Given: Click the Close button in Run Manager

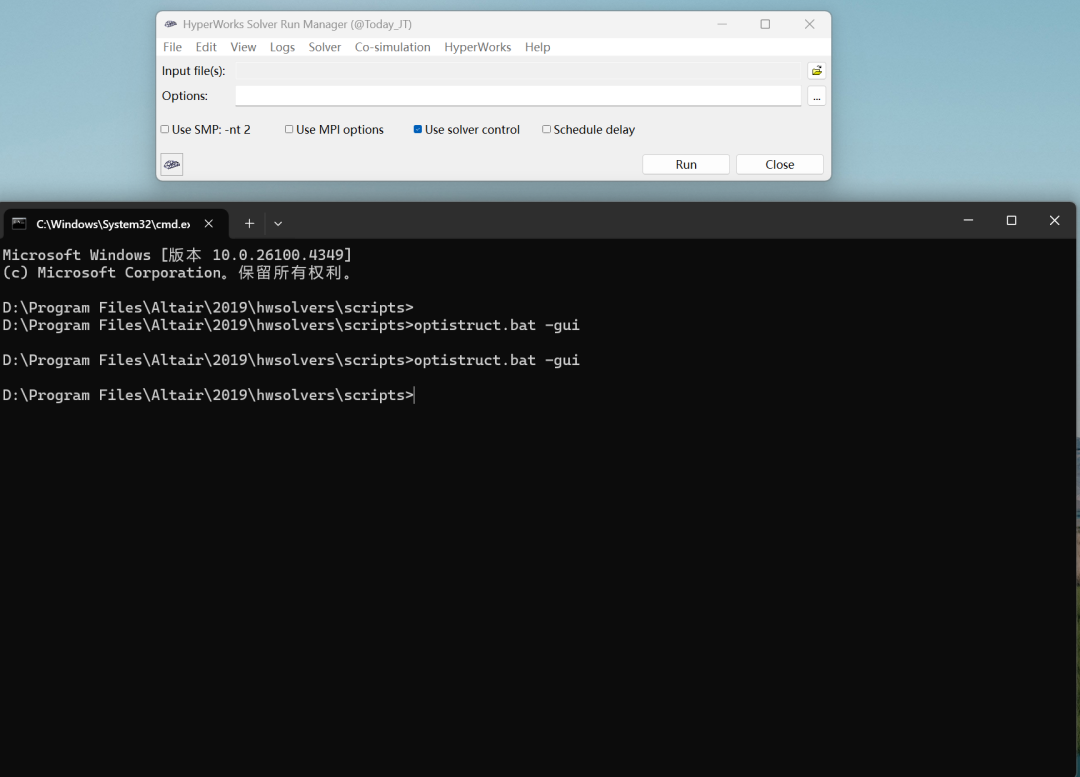Looking at the screenshot, I should tap(780, 165).
